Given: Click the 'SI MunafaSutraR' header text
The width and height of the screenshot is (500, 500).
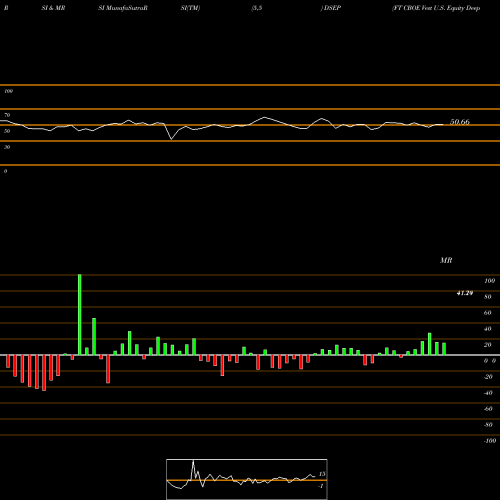Looking at the screenshot, I should [123, 8].
